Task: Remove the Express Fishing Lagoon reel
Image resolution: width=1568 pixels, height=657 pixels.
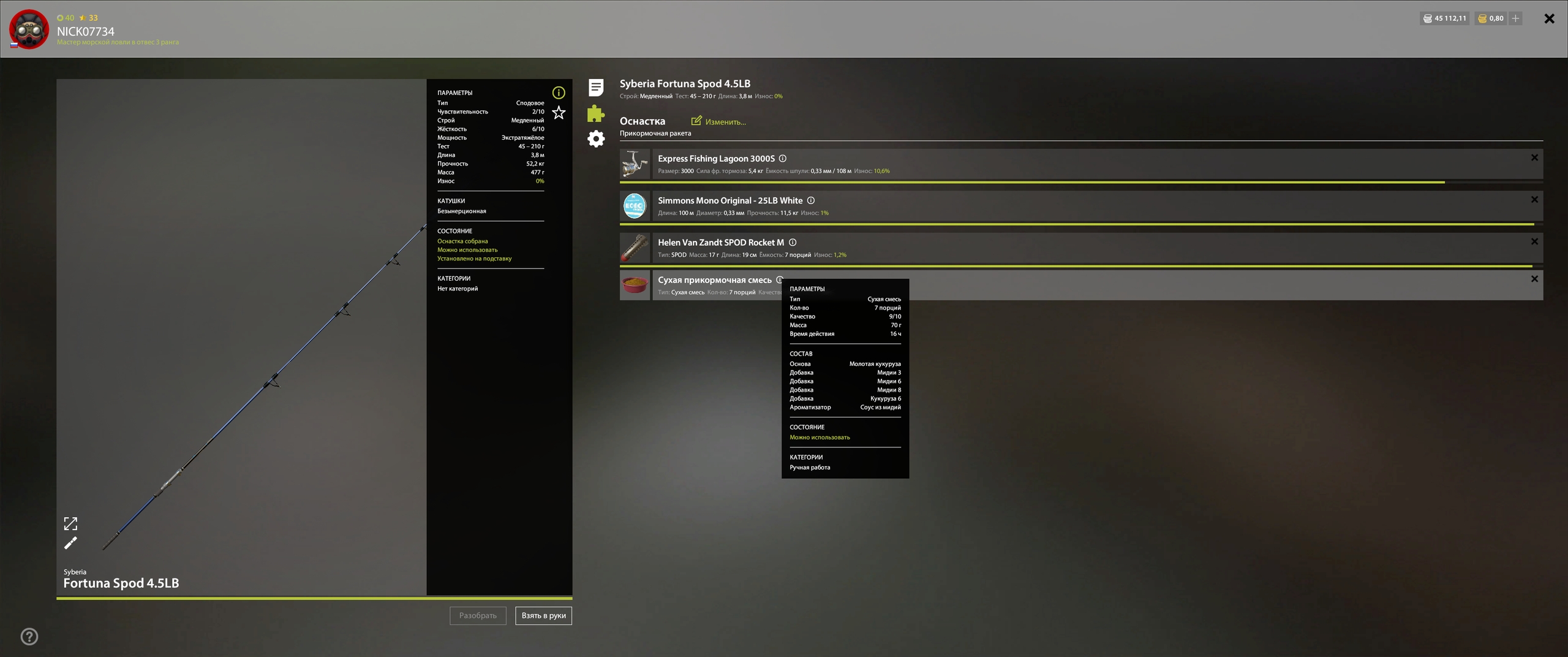Action: coord(1534,158)
